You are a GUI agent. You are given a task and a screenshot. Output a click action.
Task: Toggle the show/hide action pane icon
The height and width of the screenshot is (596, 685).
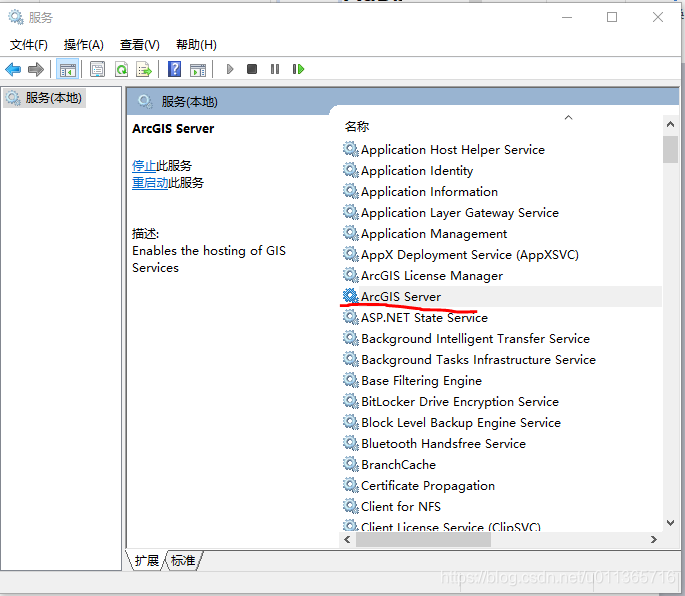(198, 69)
